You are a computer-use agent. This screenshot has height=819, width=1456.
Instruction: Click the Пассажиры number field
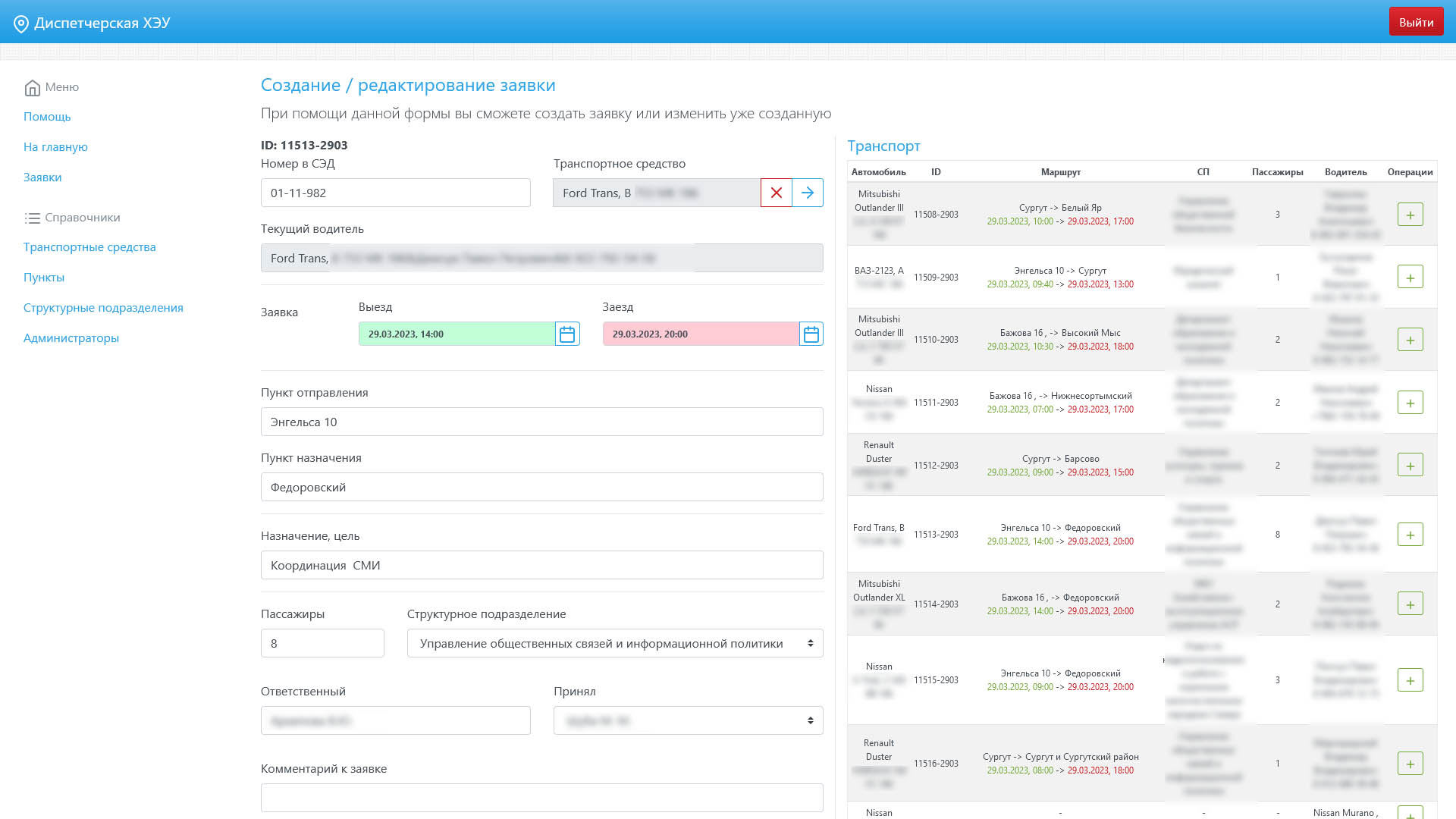[322, 643]
